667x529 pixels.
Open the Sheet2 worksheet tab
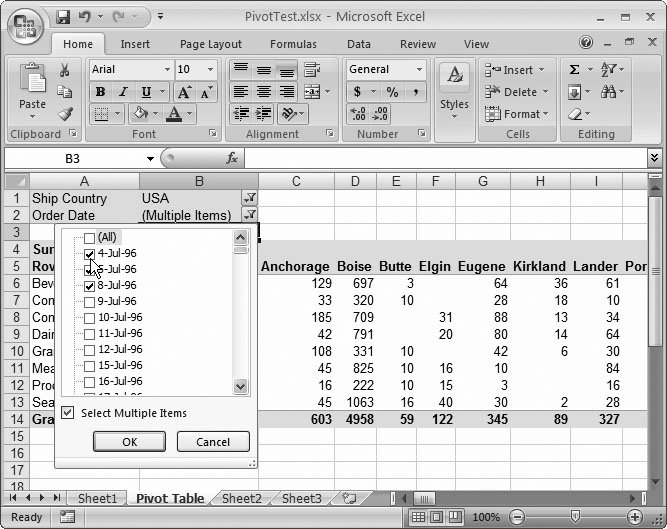tap(241, 498)
